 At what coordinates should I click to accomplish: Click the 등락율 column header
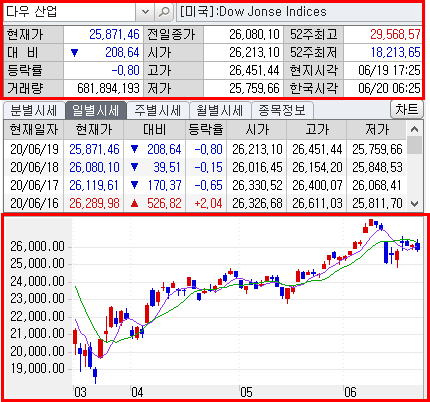click(206, 130)
